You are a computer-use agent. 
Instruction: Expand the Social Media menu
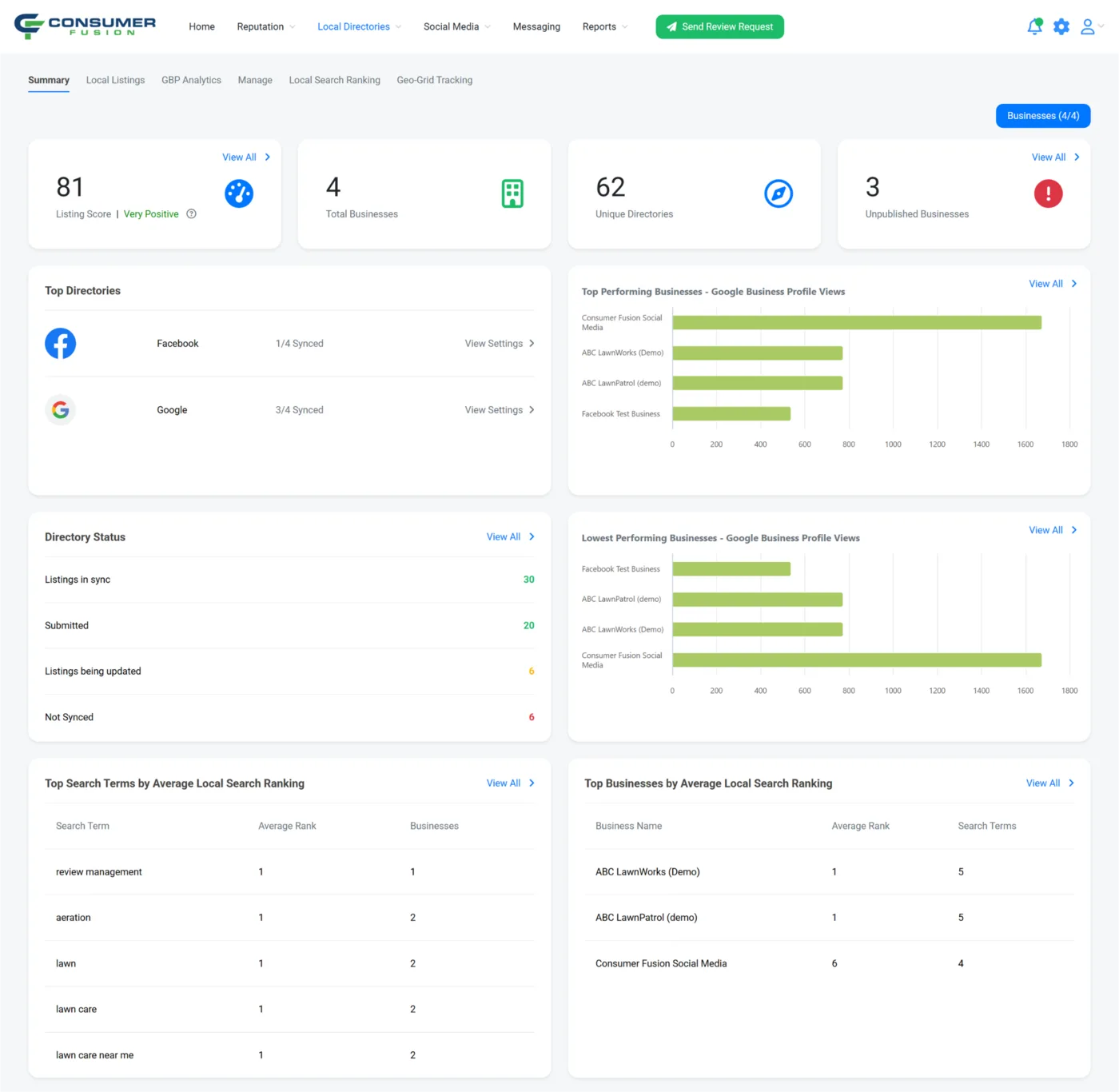pos(457,26)
